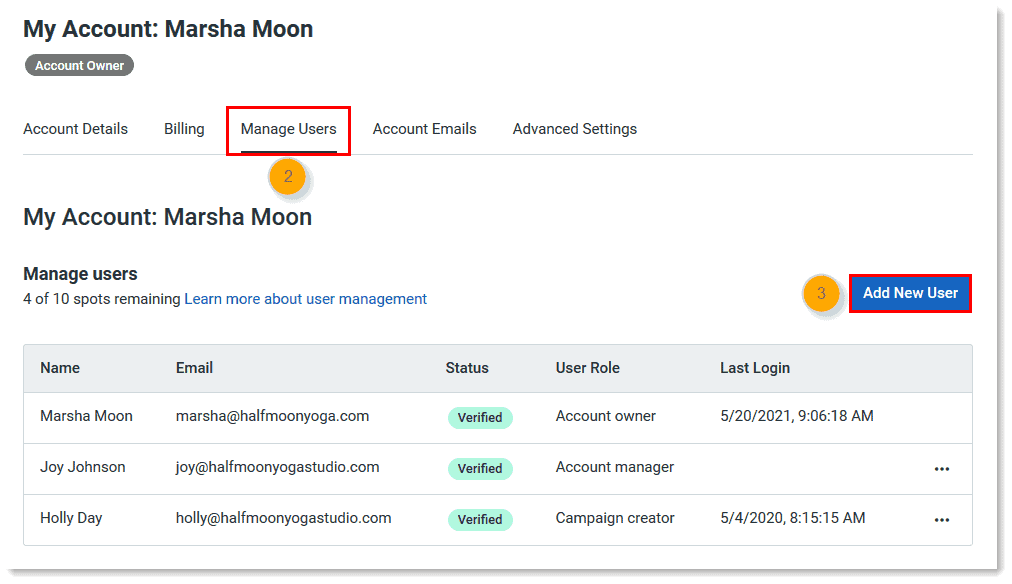Screen dimensions: 1012x584
Task: Open options menu for Holly Day
Action: point(941,520)
